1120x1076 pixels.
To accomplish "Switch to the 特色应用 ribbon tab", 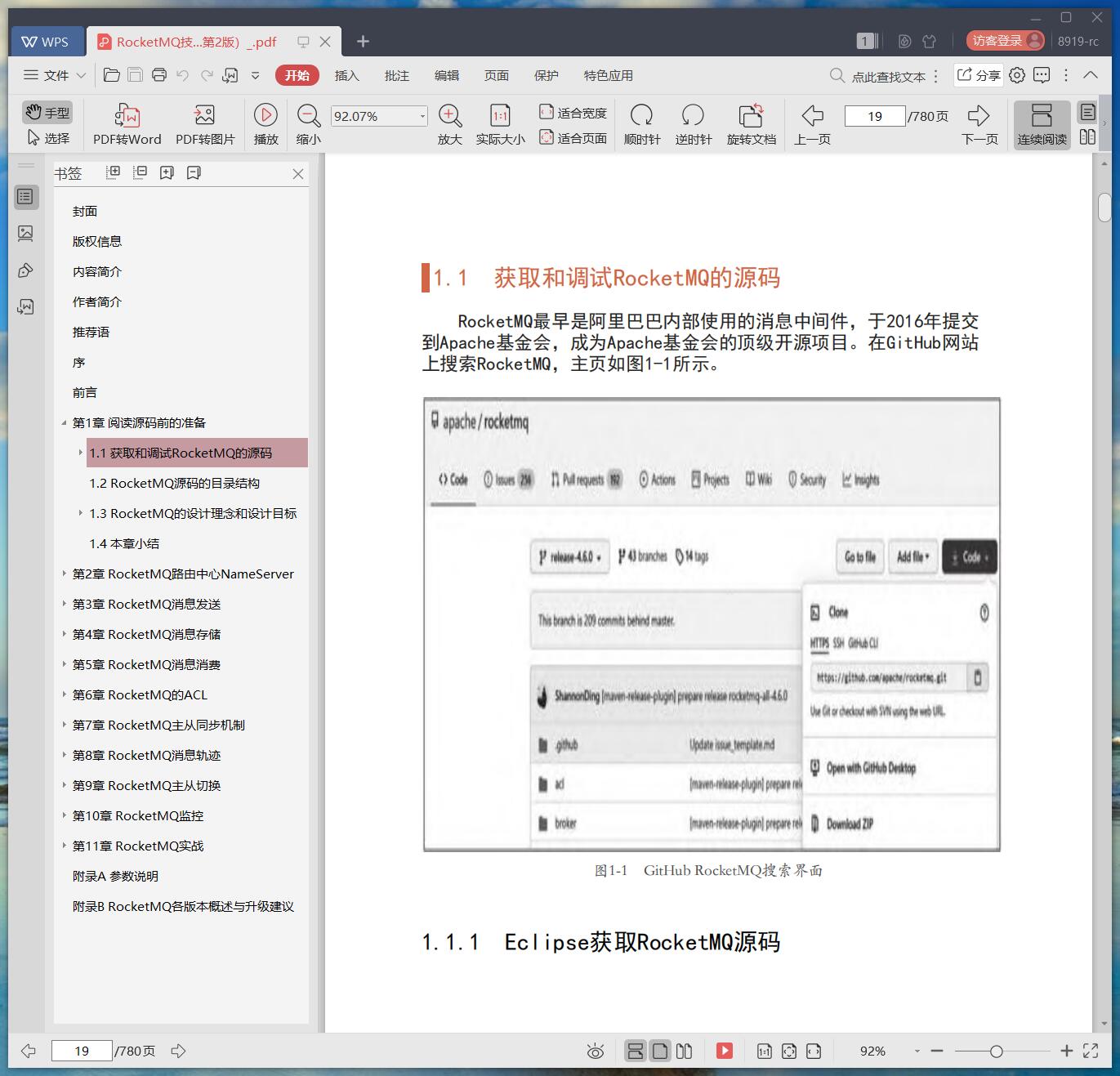I will click(608, 75).
